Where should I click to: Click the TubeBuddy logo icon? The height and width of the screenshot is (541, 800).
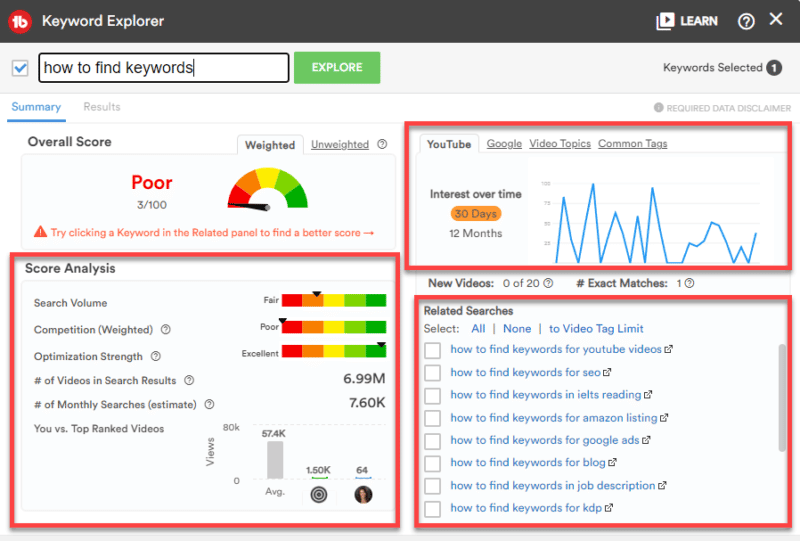(x=20, y=21)
